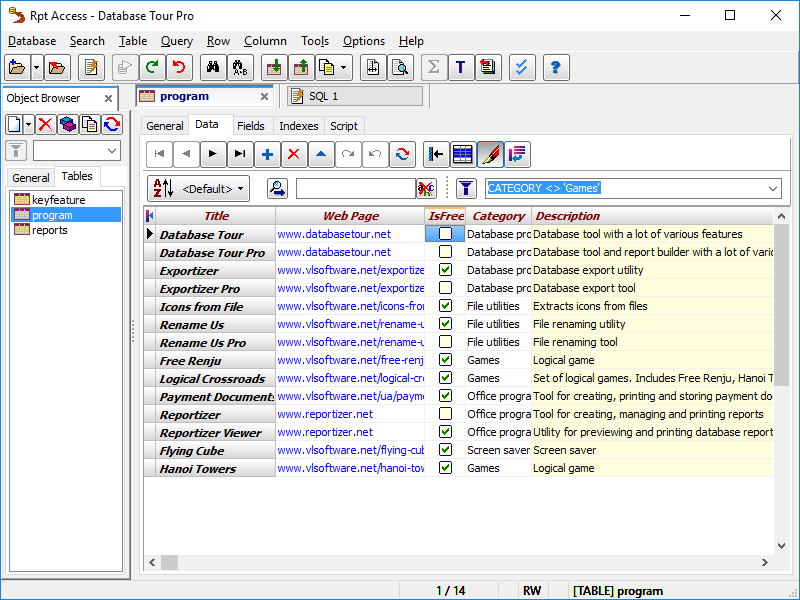
Task: Go to the last record in navigator
Action: coord(239,154)
